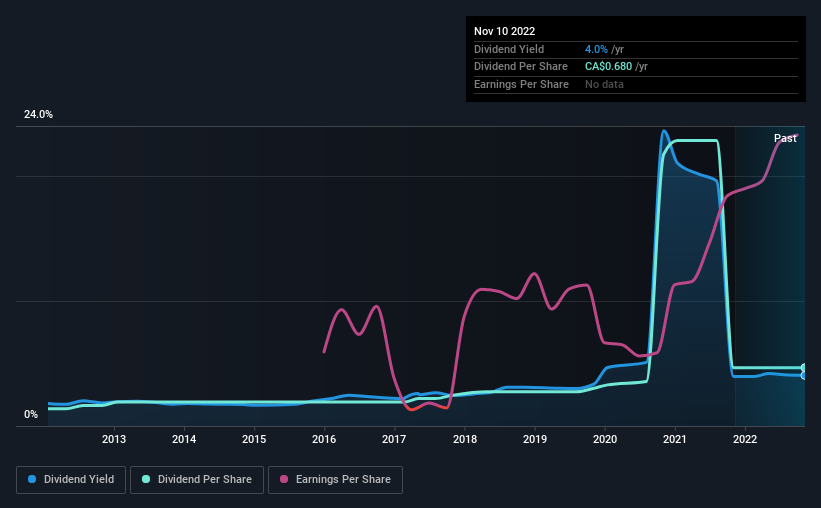Screen dimensions: 821x508
Task: Toggle the Dividend Per Share legend button
Action: [x=197, y=480]
